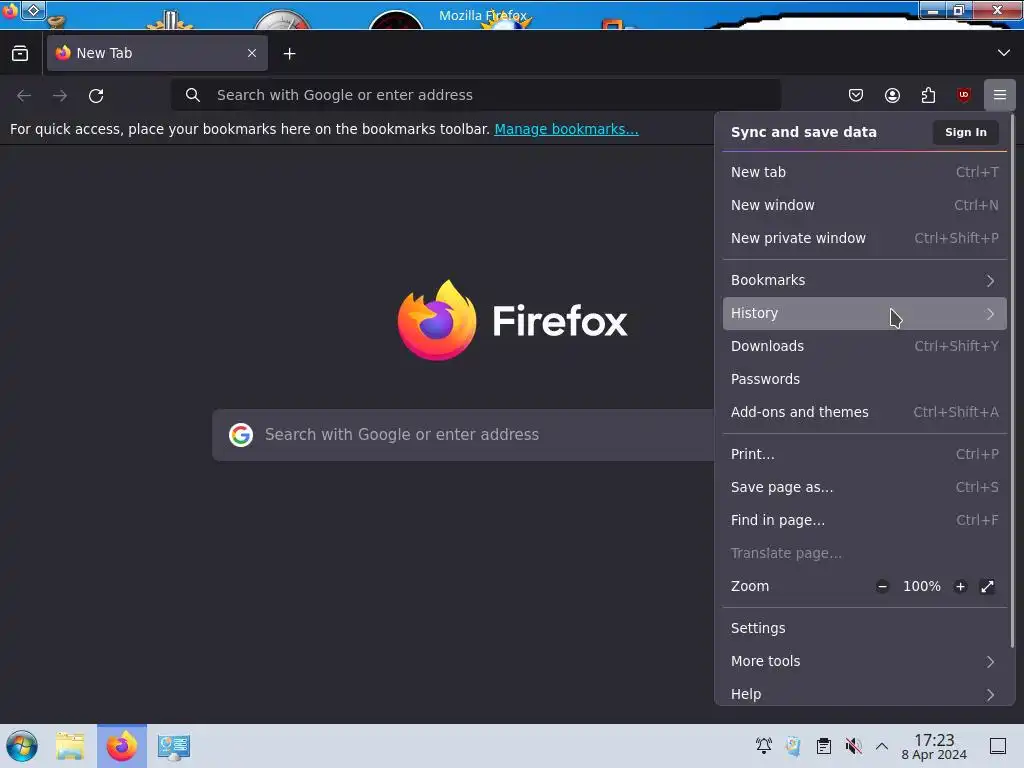This screenshot has width=1024, height=768.
Task: Open the Start menu orb
Action: tap(22, 746)
